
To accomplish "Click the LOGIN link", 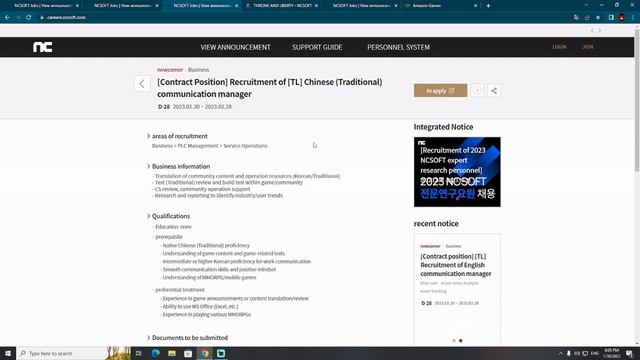I will pyautogui.click(x=559, y=47).
